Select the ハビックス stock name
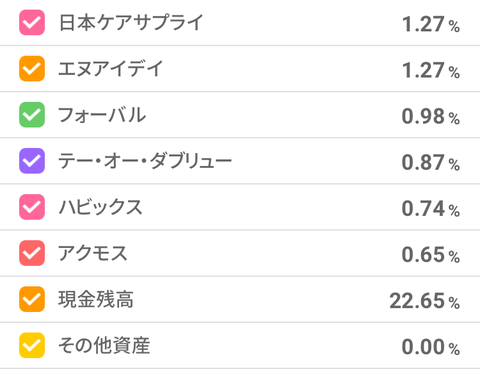Viewport: 480px width, 369px height. (100, 207)
